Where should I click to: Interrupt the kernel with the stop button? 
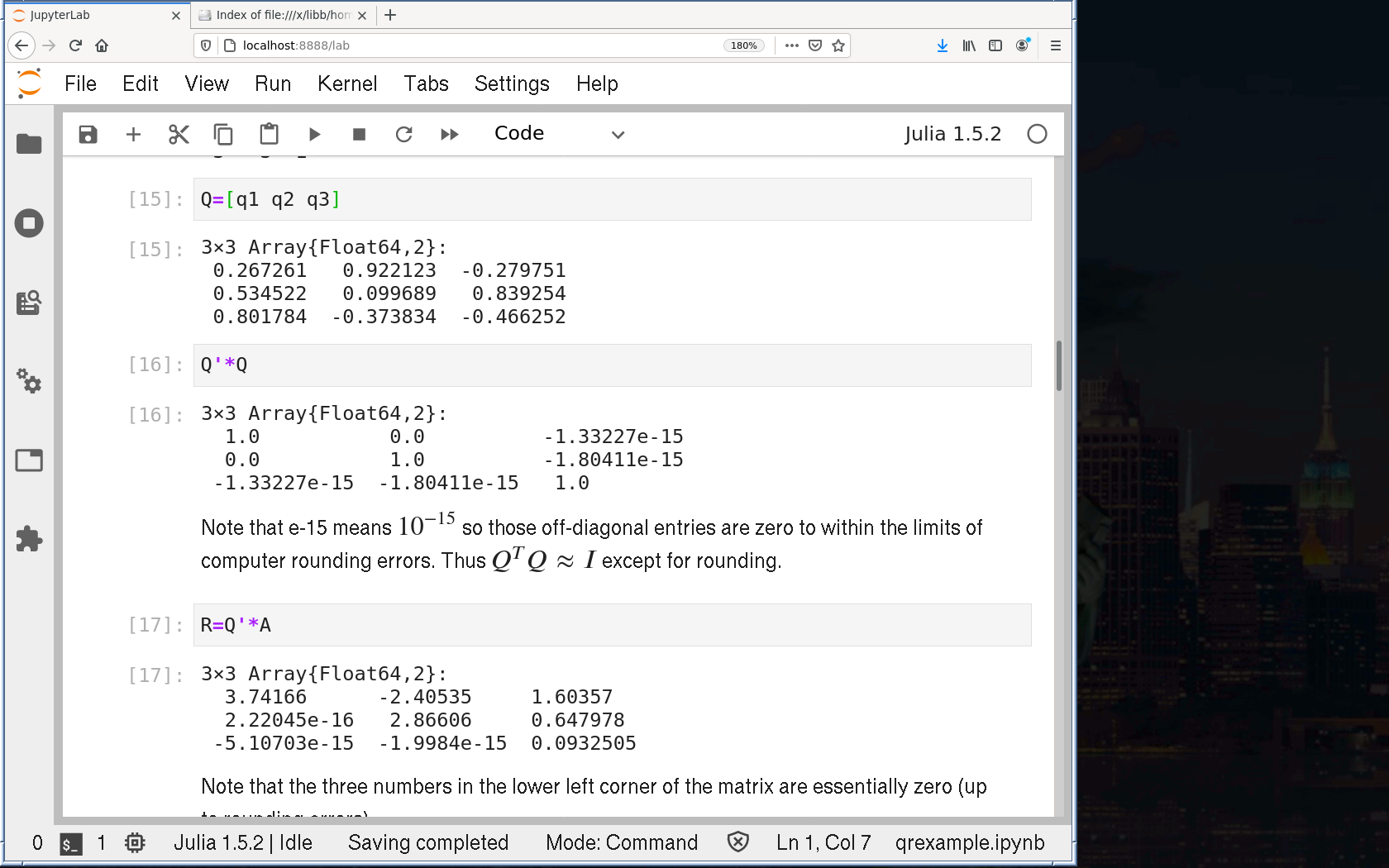point(359,134)
